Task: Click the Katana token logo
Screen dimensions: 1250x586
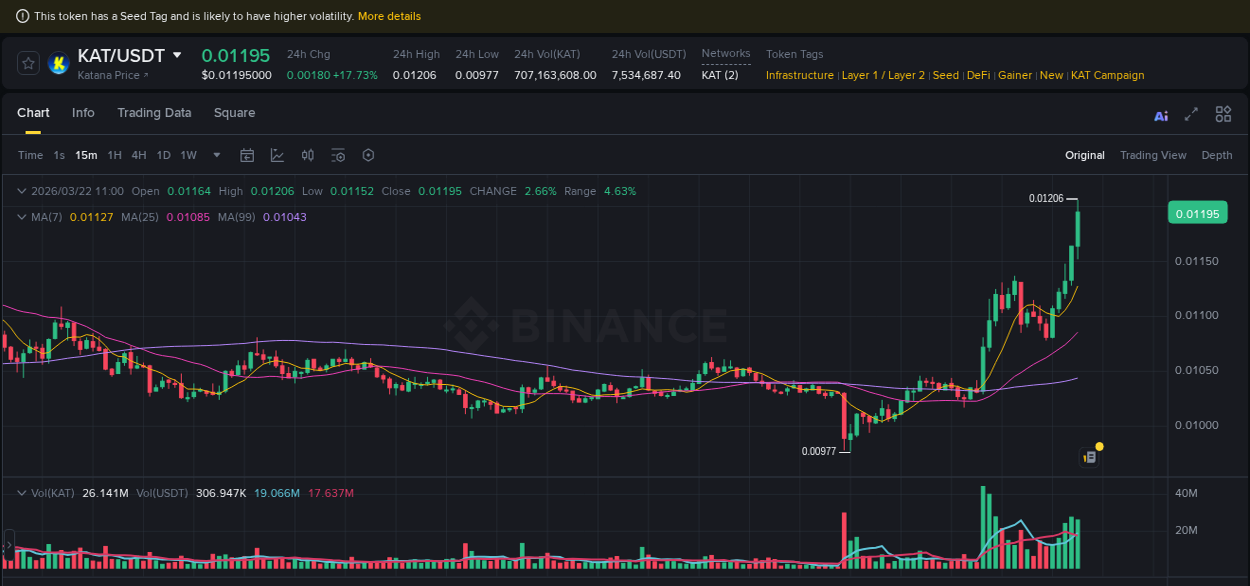Action: tap(58, 63)
